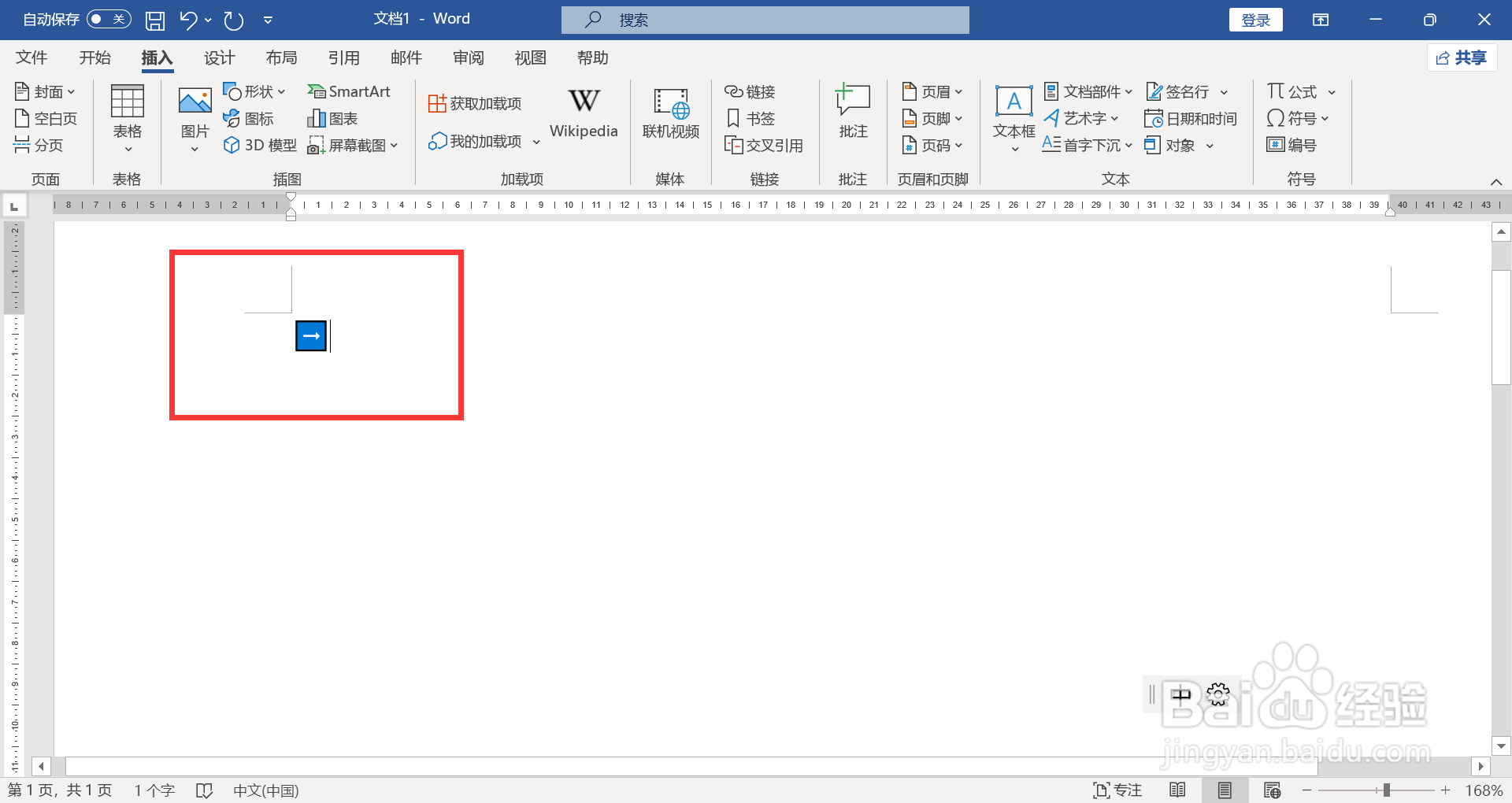Insert SmartArt graphic

[x=348, y=91]
